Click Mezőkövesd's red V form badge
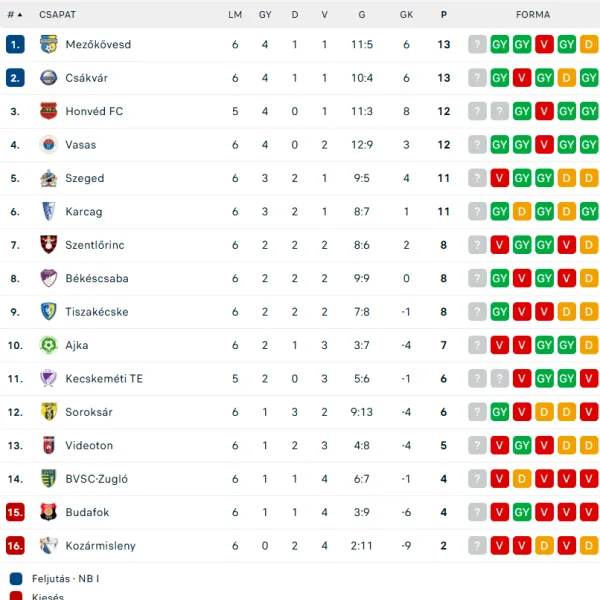This screenshot has height=600, width=600. [544, 44]
